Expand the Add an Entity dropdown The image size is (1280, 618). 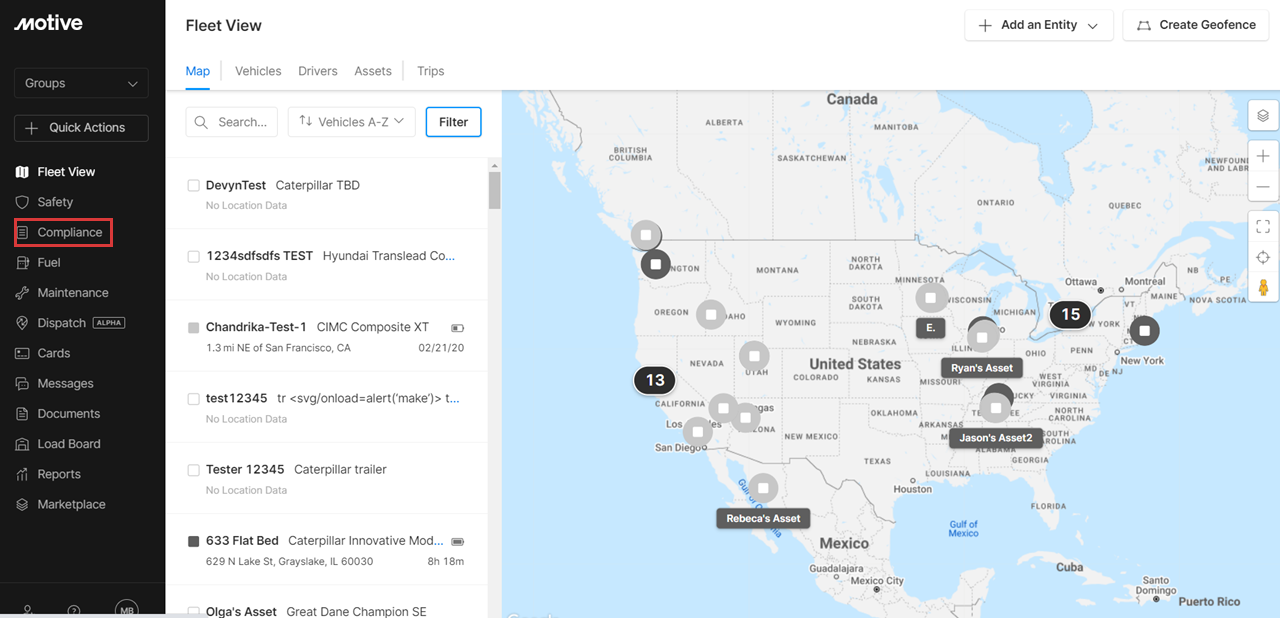pos(1038,25)
